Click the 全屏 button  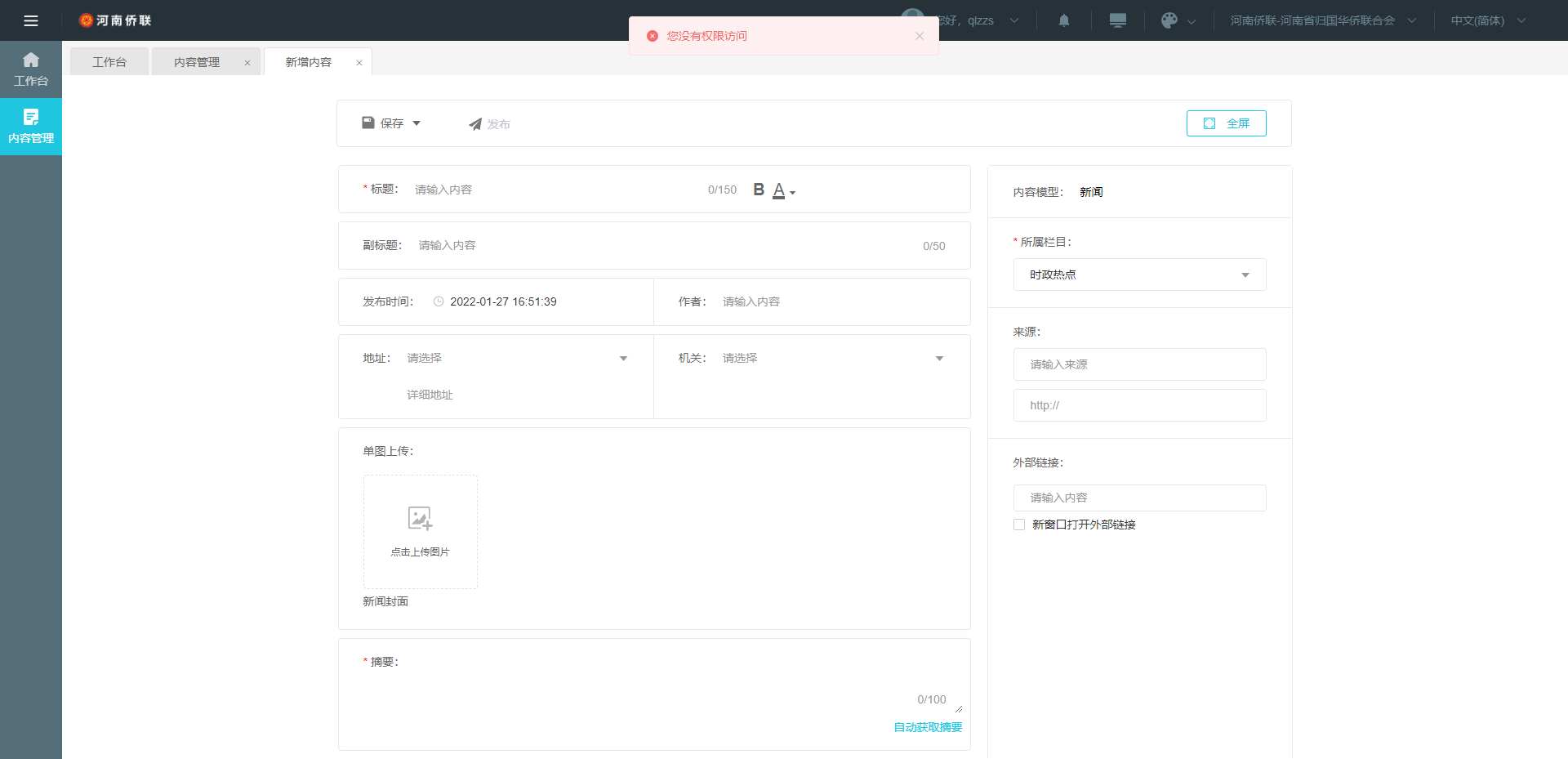(1227, 123)
